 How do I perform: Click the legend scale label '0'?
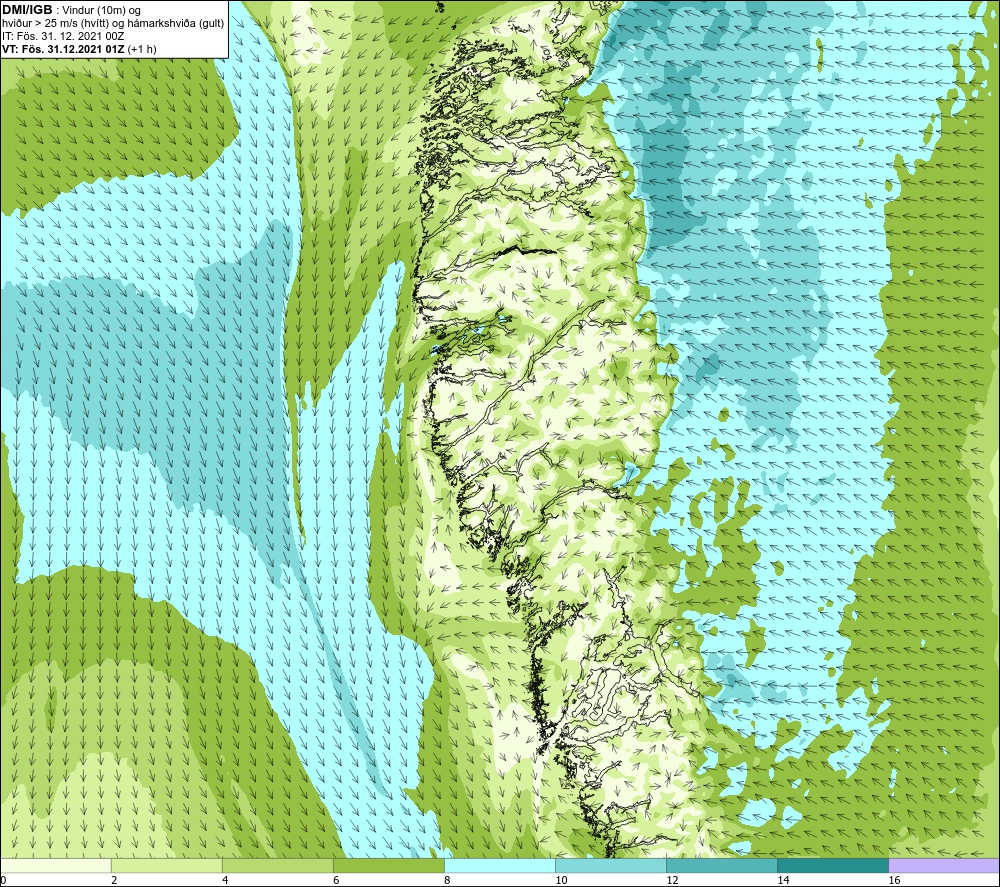[x=3, y=880]
